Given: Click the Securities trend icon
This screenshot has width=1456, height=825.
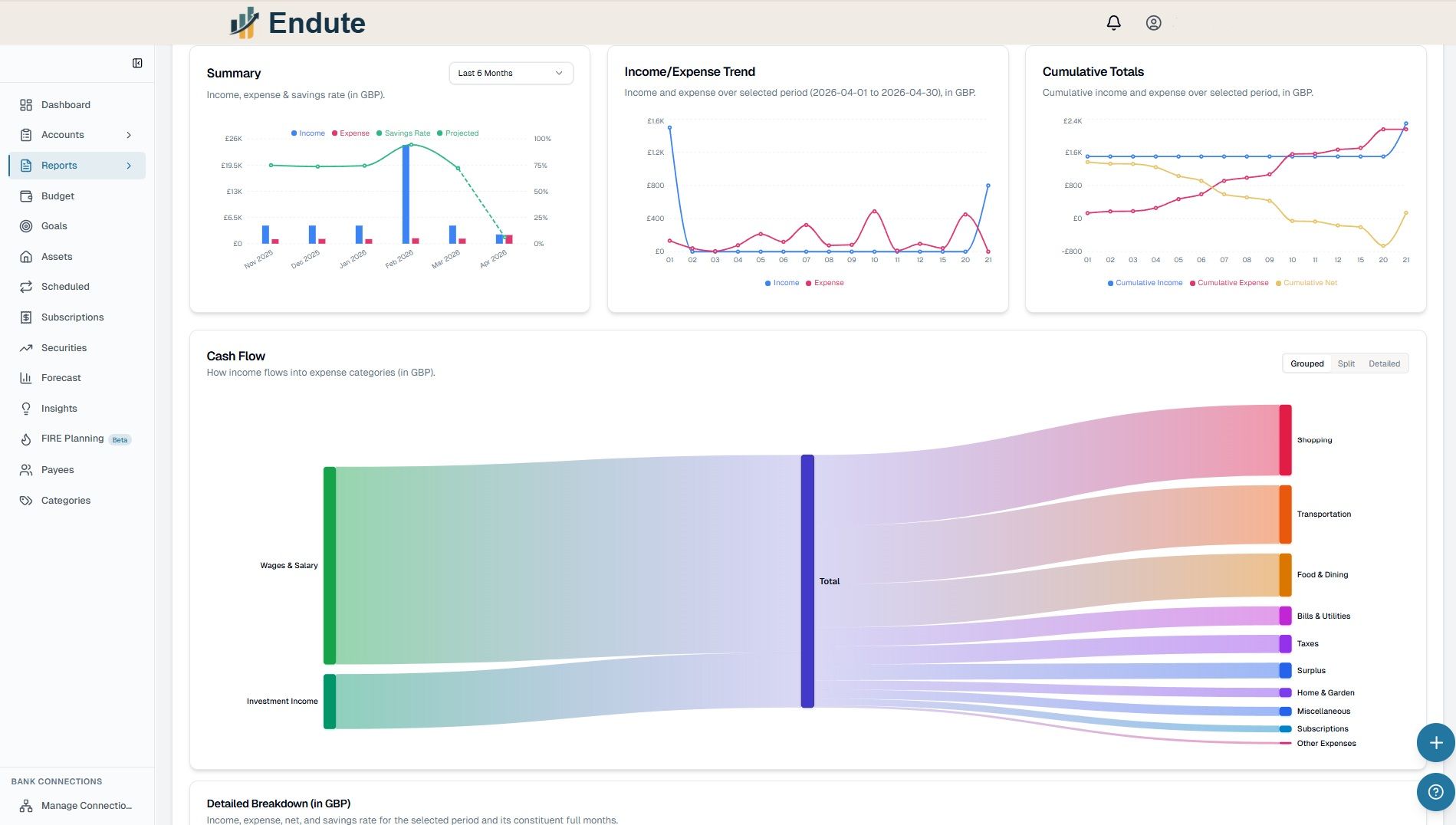Looking at the screenshot, I should coord(26,348).
